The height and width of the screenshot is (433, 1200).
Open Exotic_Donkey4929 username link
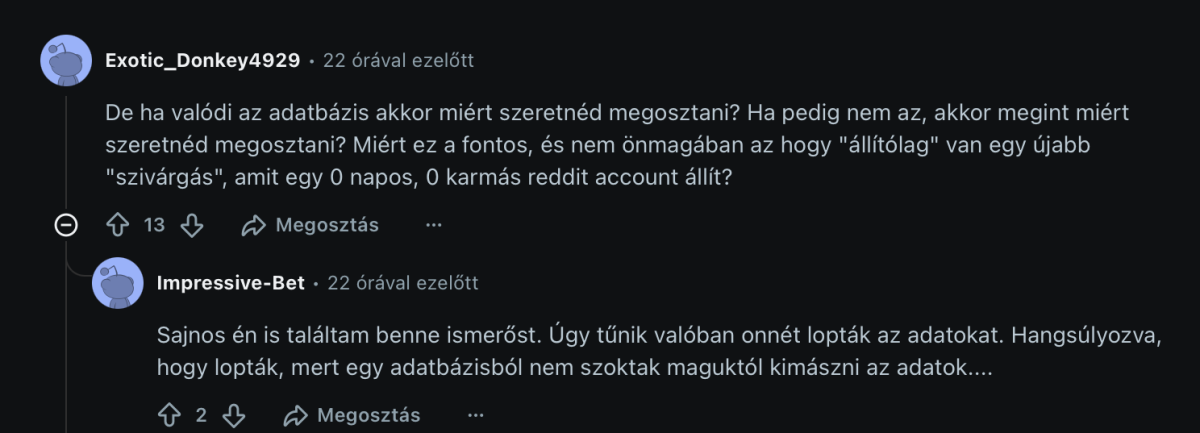[x=202, y=61]
